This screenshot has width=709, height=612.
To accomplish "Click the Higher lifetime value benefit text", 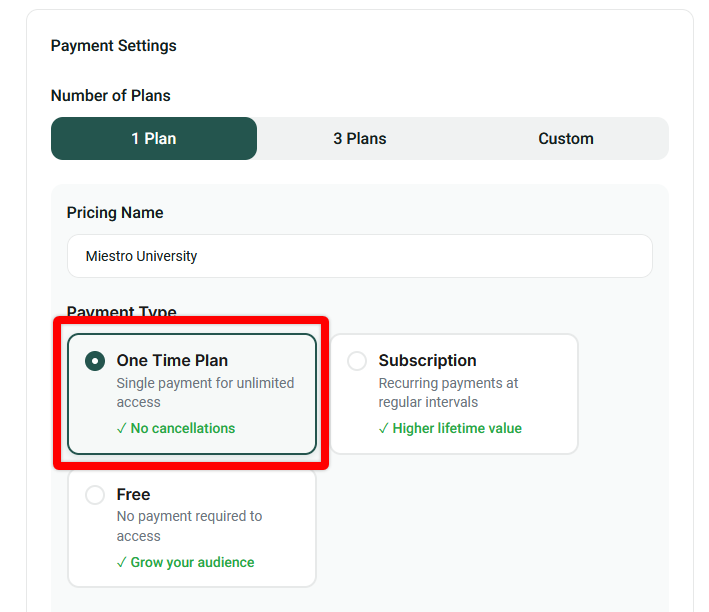I will pos(457,428).
